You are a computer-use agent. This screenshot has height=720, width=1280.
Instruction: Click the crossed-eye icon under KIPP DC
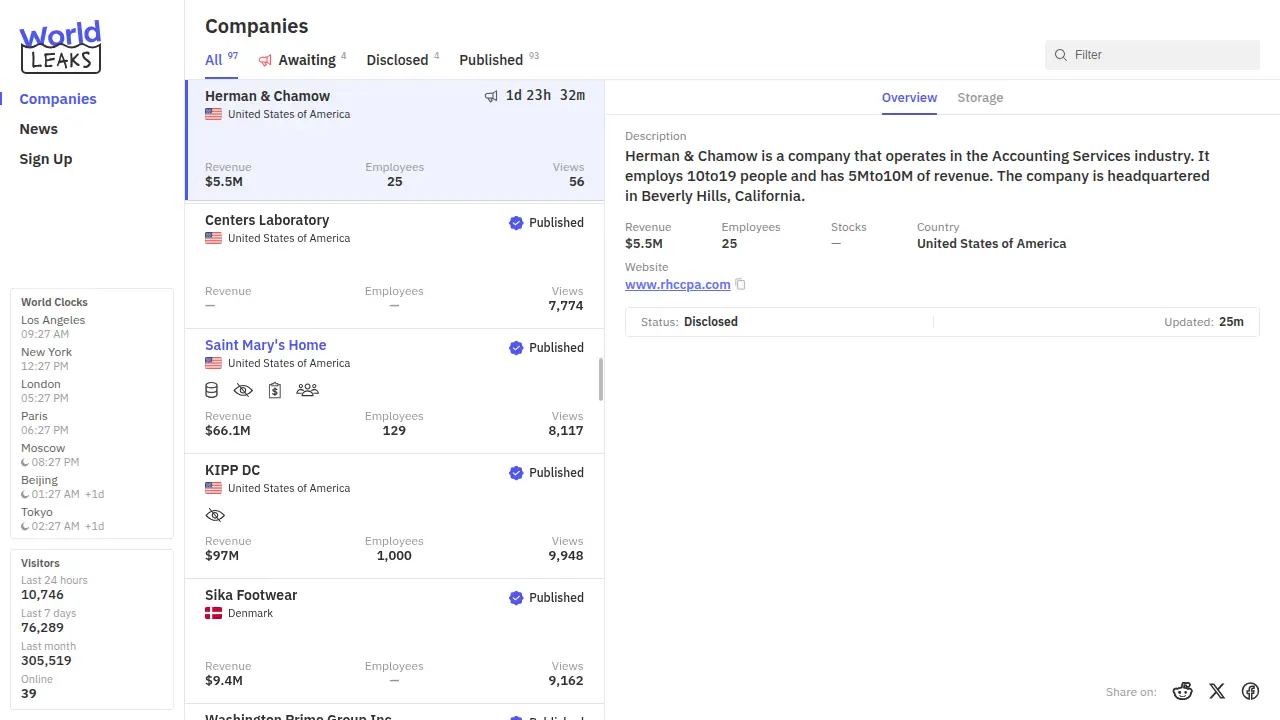pos(215,515)
